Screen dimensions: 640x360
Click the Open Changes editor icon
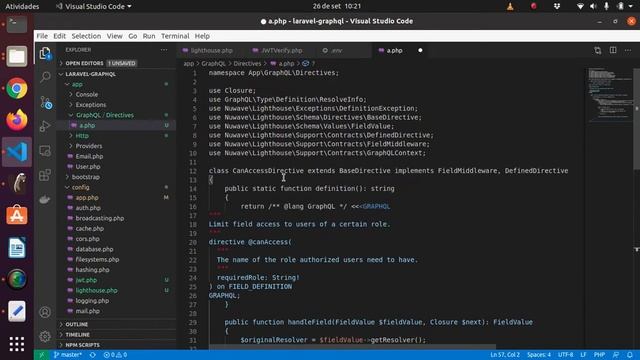click(x=598, y=50)
